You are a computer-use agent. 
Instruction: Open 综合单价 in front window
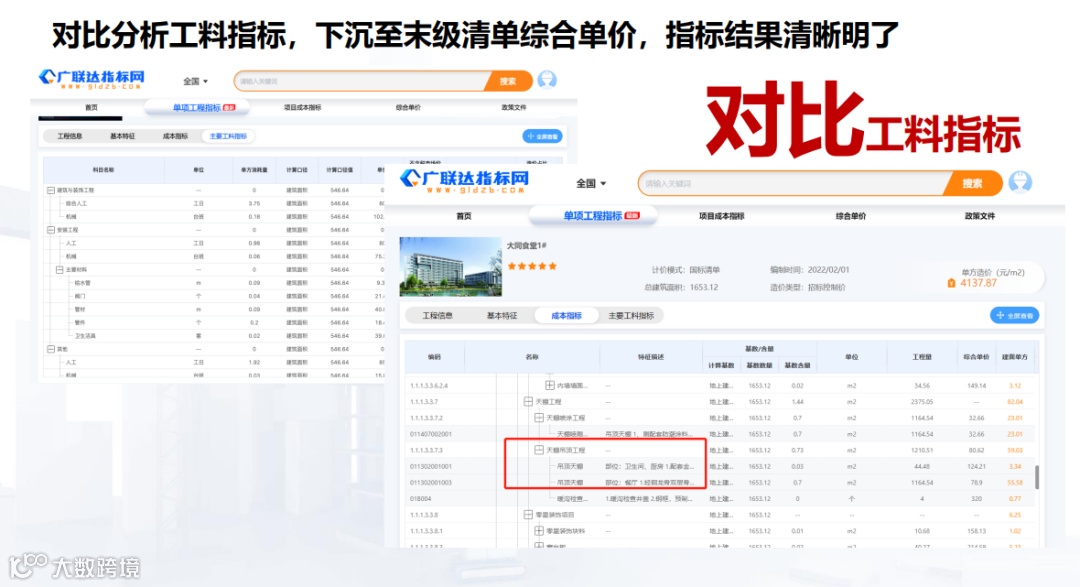tap(851, 216)
